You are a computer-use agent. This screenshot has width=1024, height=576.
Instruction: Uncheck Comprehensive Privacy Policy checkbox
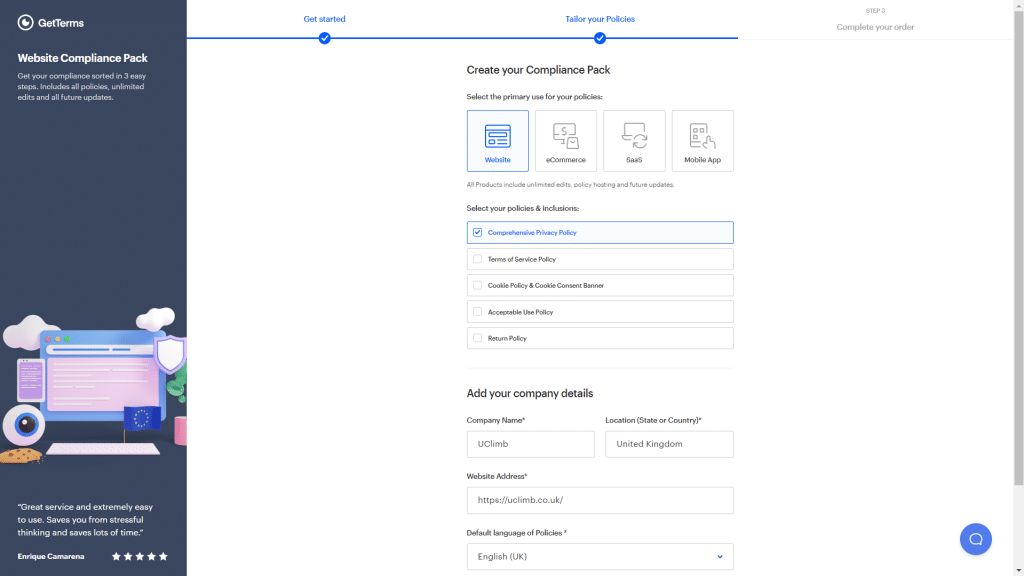[478, 233]
